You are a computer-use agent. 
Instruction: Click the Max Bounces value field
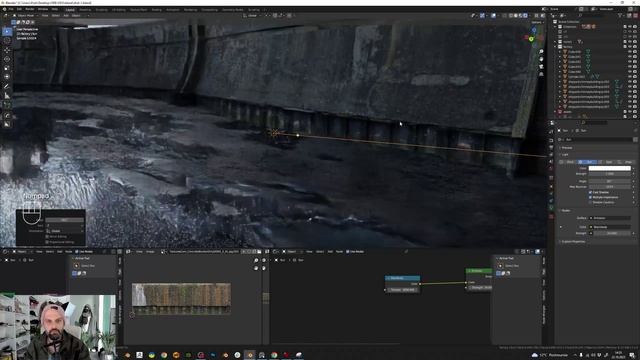click(609, 187)
